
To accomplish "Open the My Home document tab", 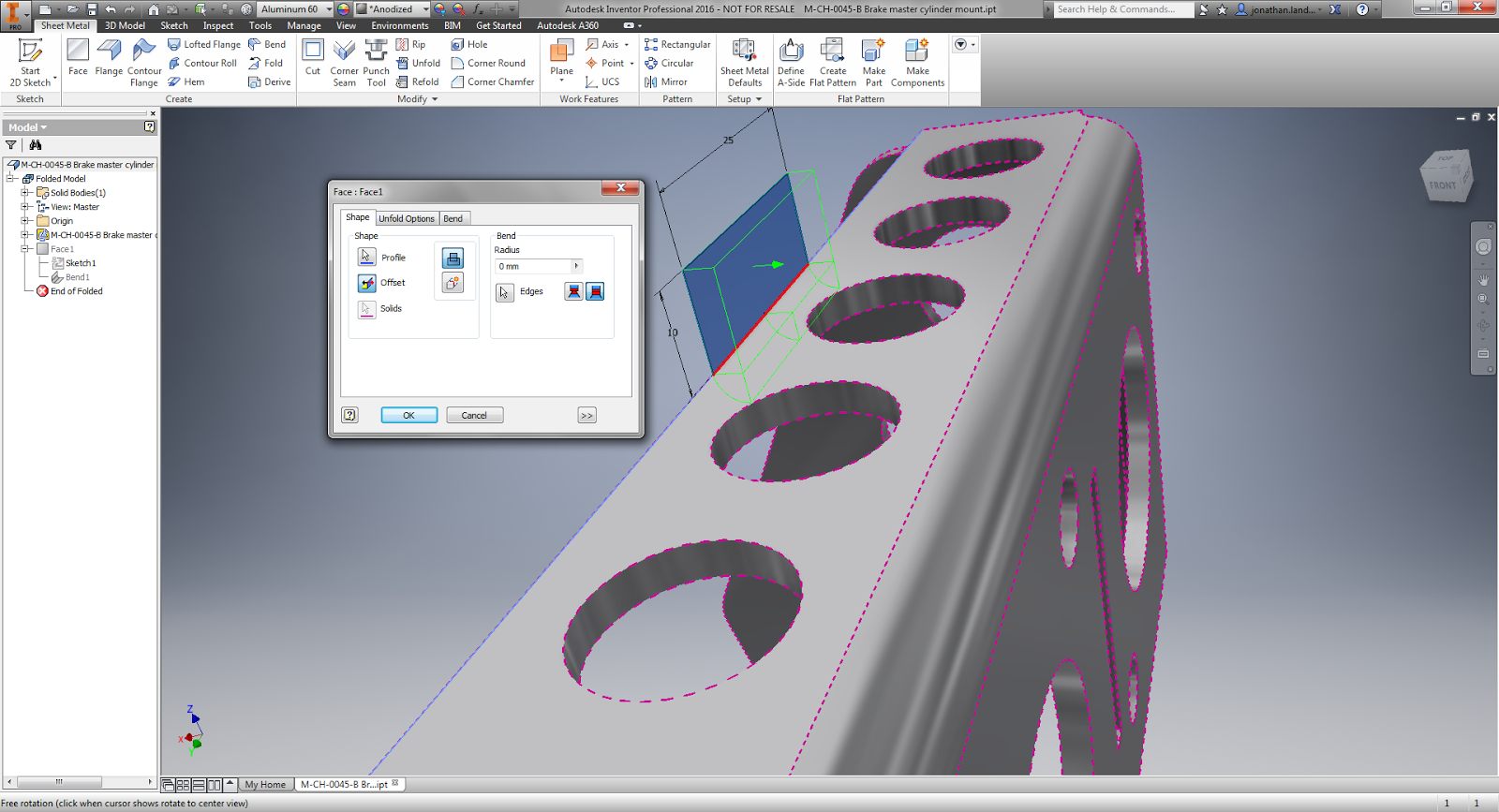I will tap(265, 785).
